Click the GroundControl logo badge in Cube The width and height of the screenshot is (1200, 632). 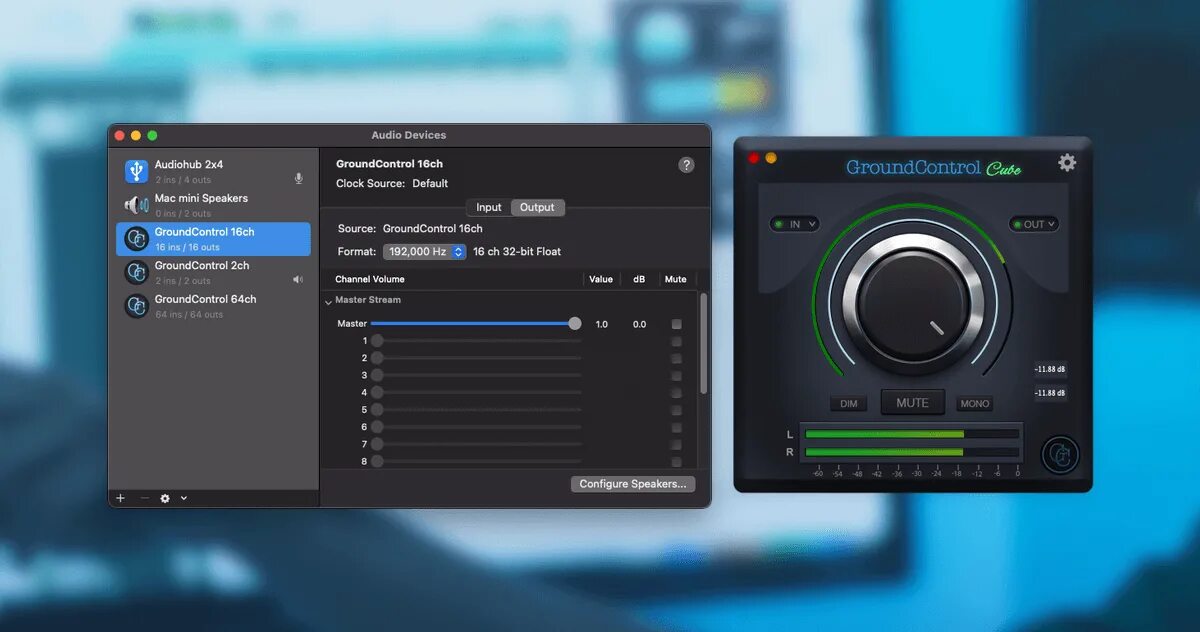[x=1060, y=455]
